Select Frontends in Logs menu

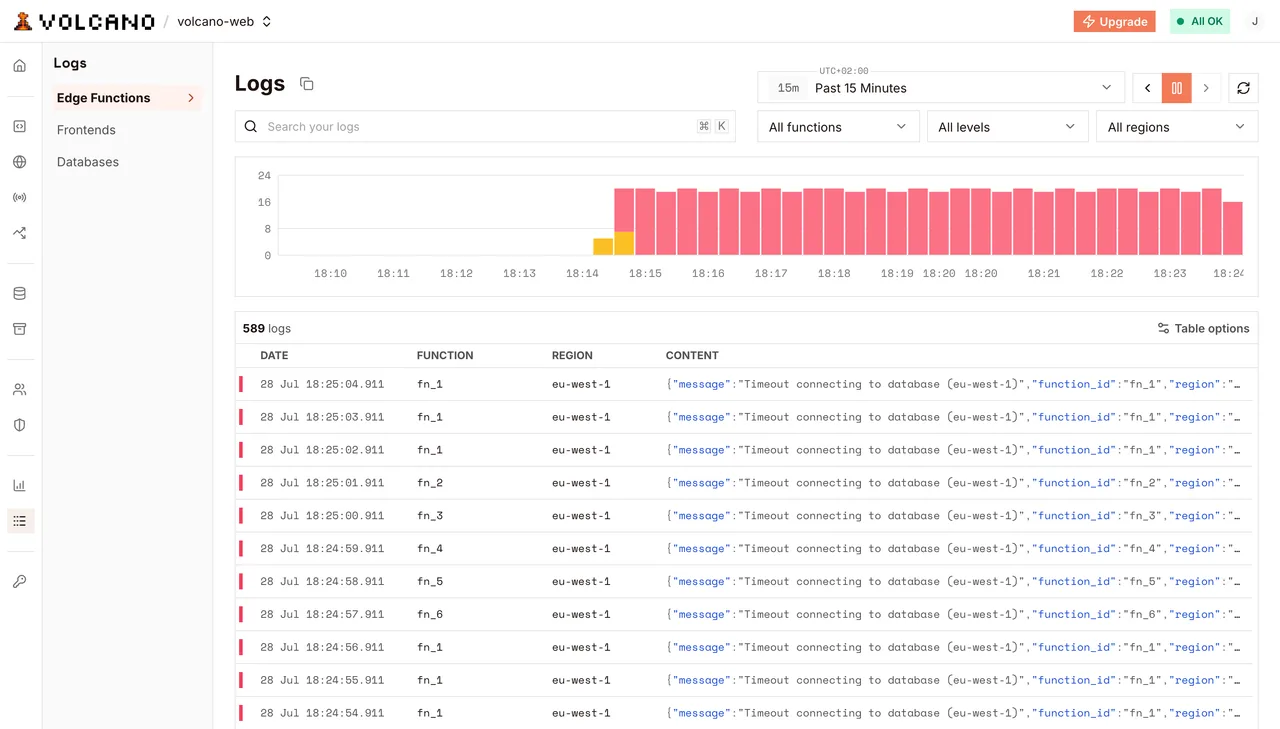tap(86, 130)
